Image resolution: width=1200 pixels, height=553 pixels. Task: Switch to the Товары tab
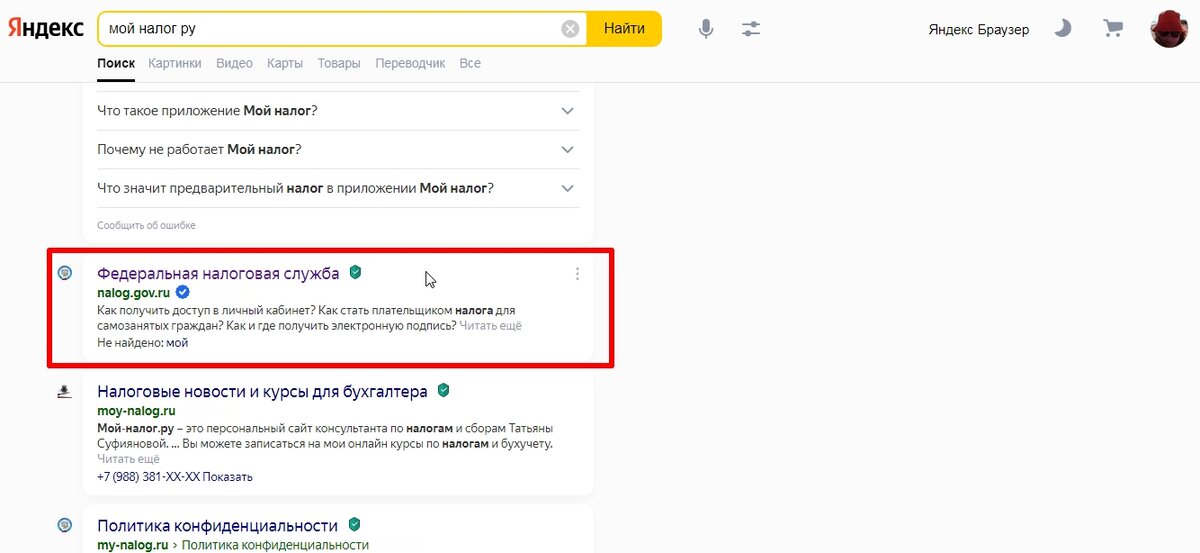tap(339, 63)
